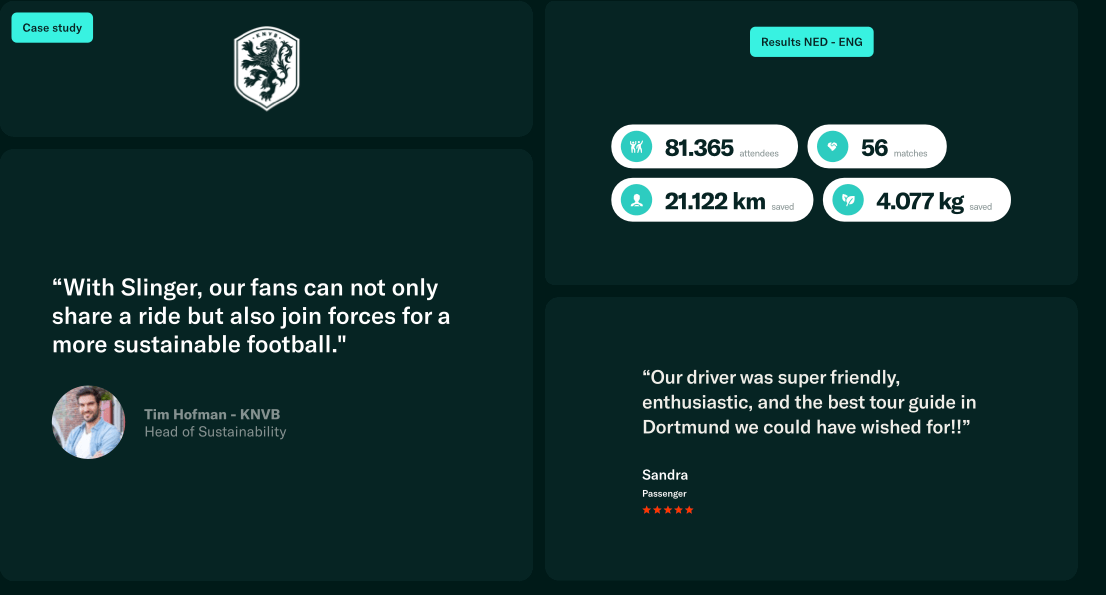Click the last red rating star
1106x595 pixels.
tap(689, 510)
